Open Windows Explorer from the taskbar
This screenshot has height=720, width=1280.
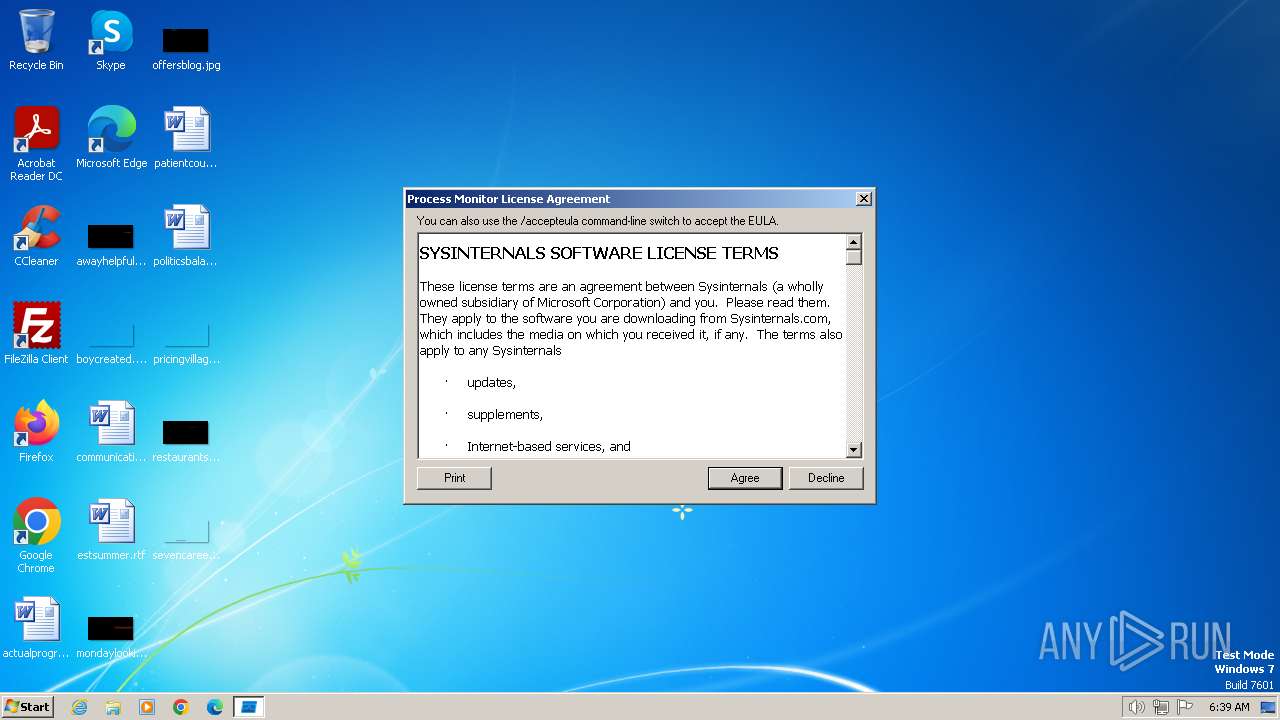click(113, 707)
